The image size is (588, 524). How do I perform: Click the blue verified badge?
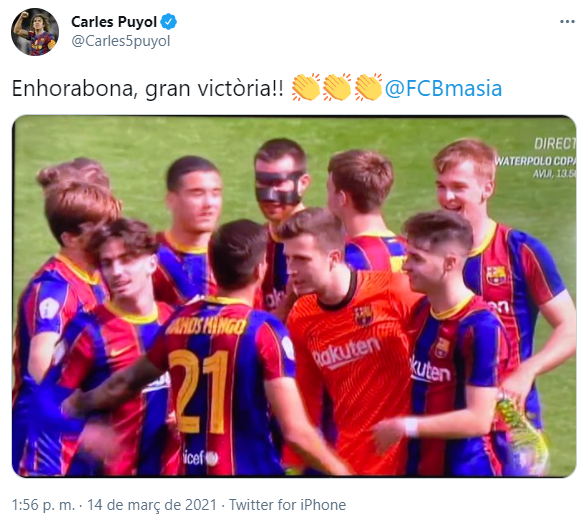pos(168,22)
